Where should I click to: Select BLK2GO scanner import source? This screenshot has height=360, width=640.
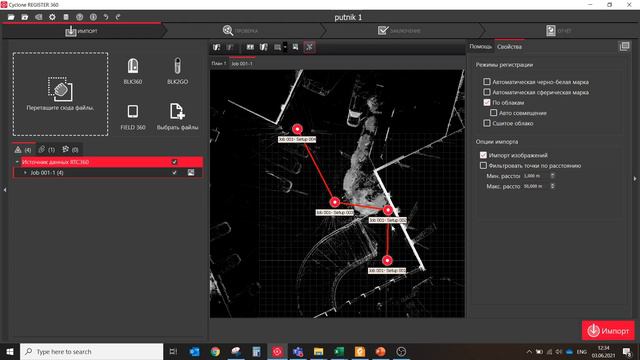click(x=178, y=71)
